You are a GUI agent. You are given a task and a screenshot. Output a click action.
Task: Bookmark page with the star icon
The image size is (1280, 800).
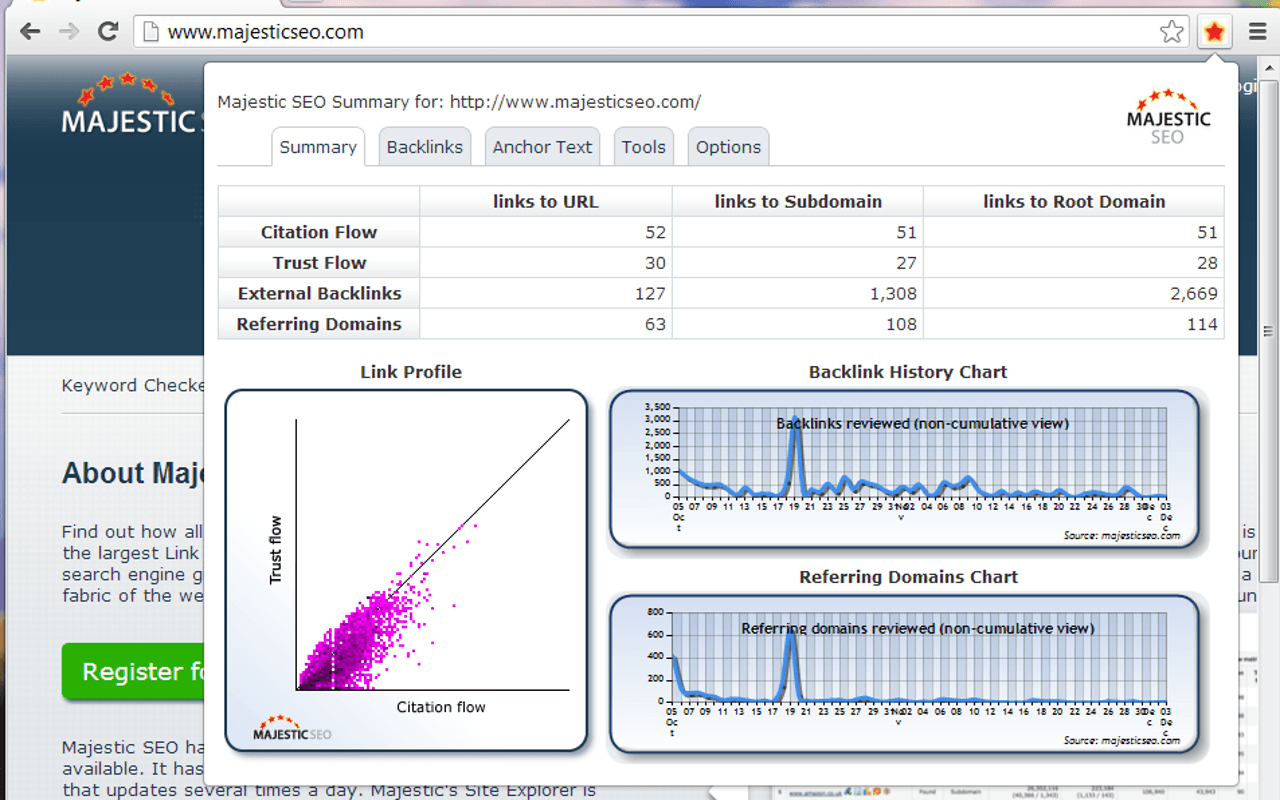click(1171, 32)
